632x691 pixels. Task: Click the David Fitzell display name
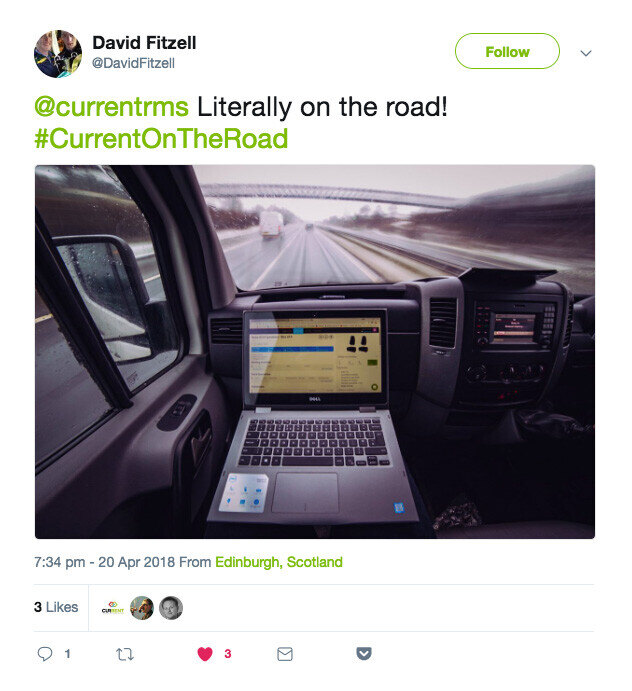[144, 43]
